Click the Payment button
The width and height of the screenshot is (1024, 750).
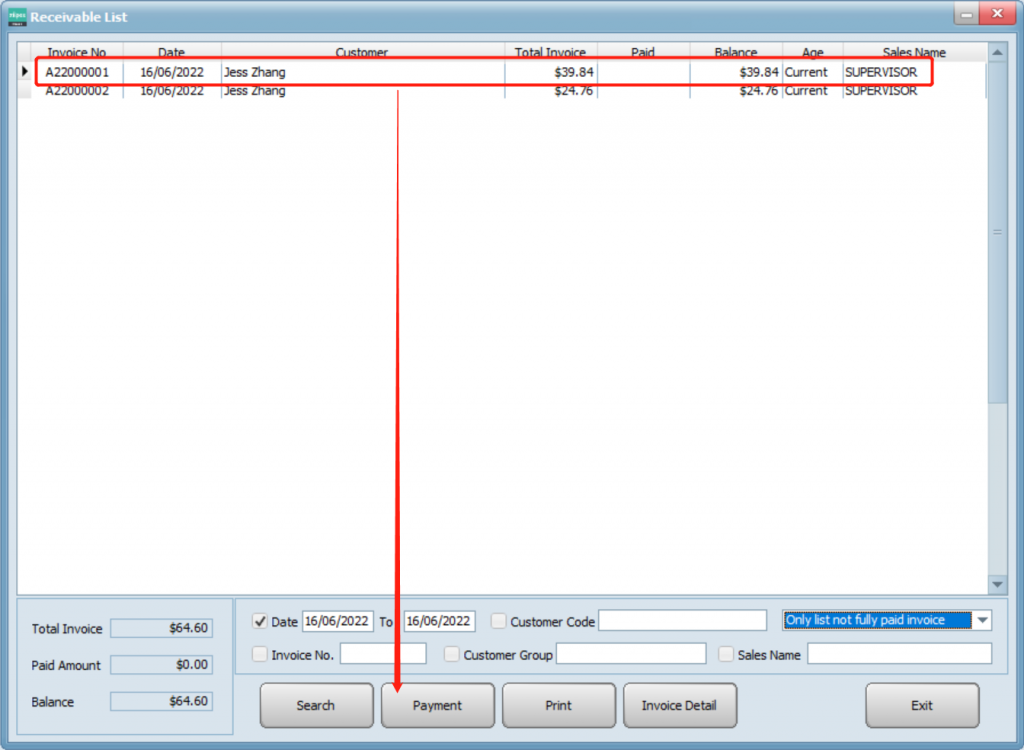(x=437, y=705)
